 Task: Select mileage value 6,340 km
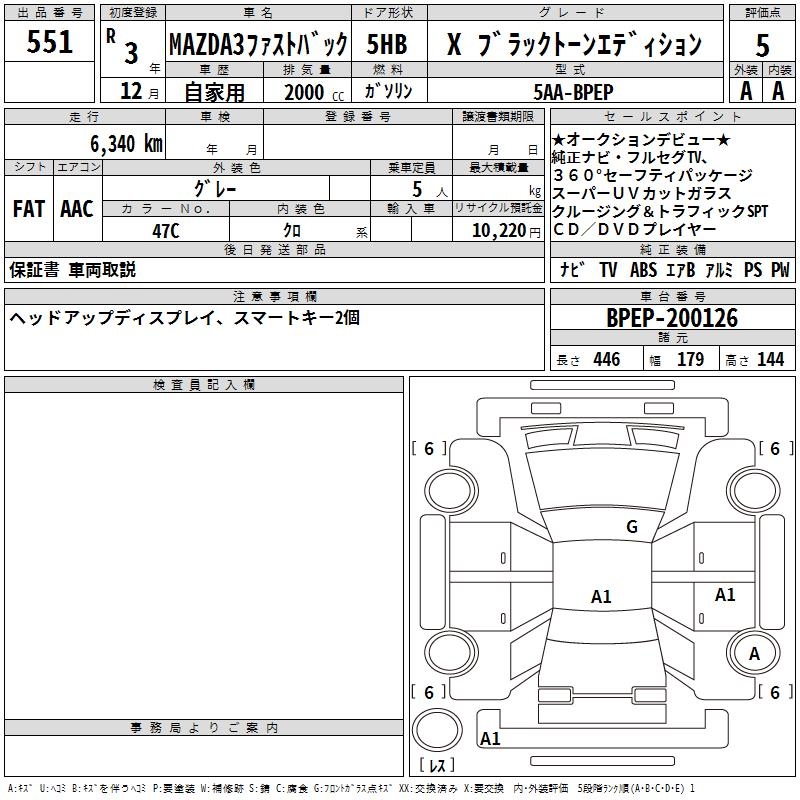[126, 143]
